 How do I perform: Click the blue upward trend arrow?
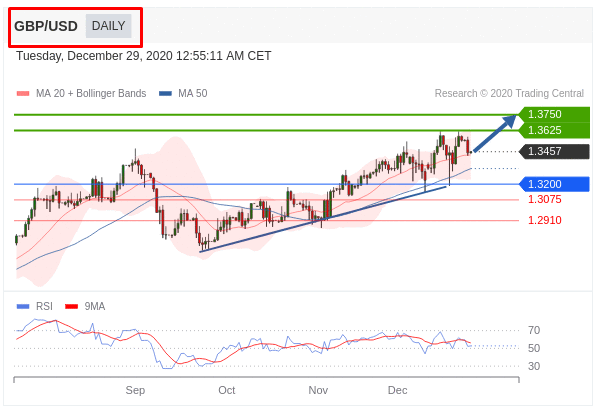point(495,133)
